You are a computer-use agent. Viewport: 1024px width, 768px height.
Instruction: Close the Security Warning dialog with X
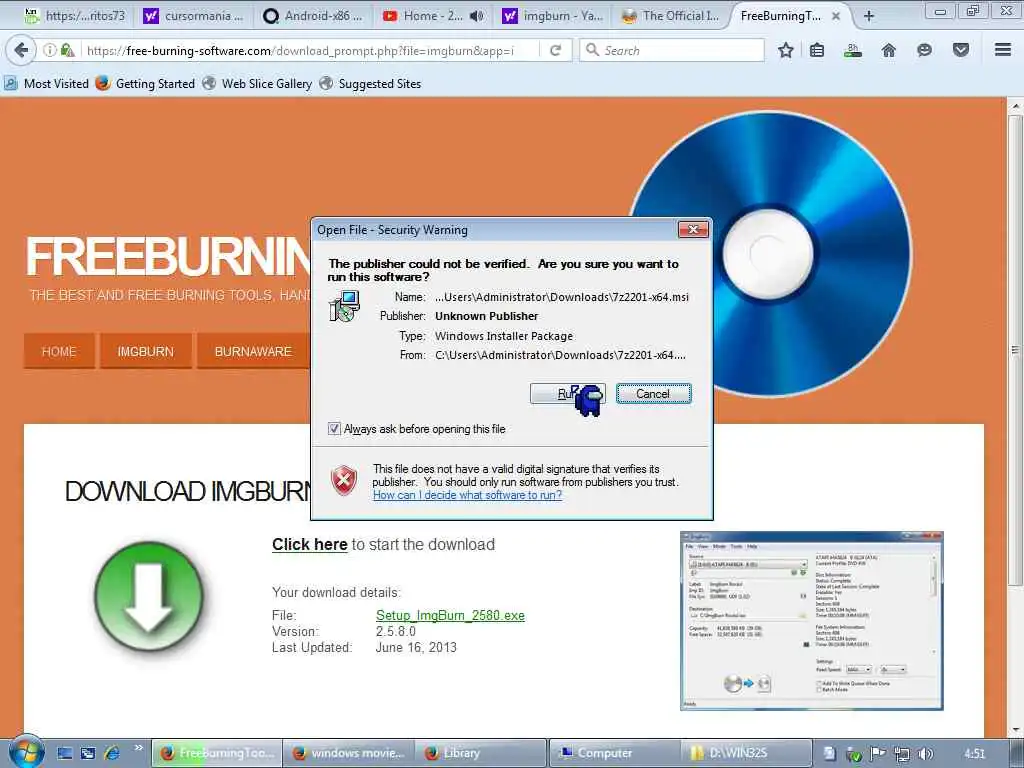pyautogui.click(x=693, y=229)
